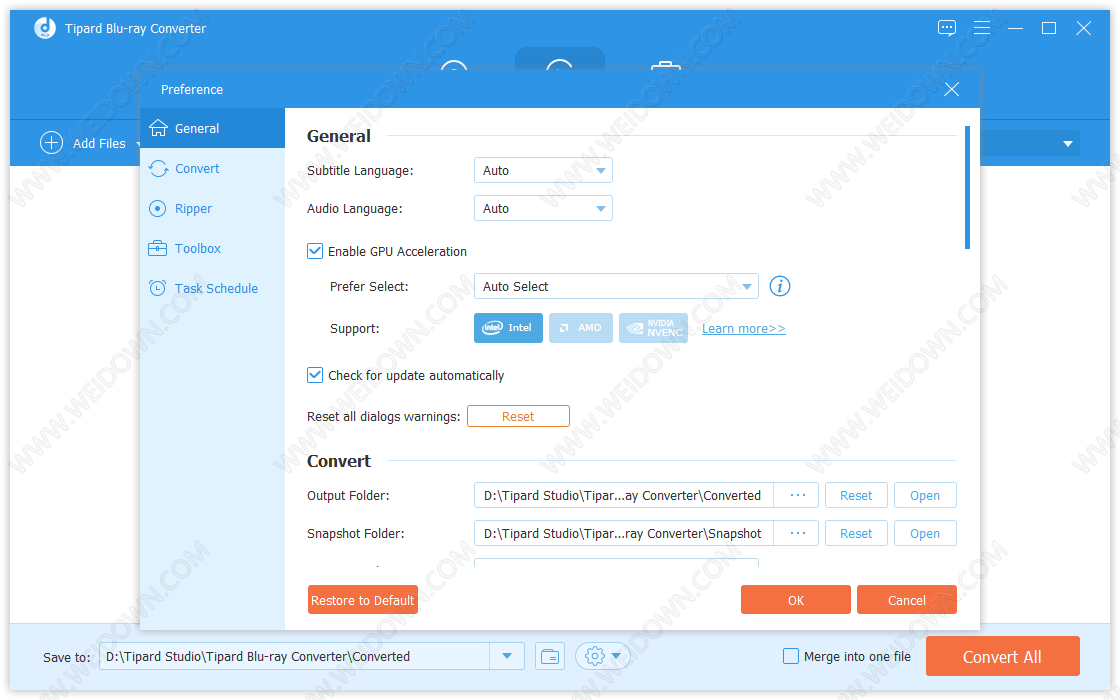
Task: Follow the Learn more>> link
Action: 743,329
